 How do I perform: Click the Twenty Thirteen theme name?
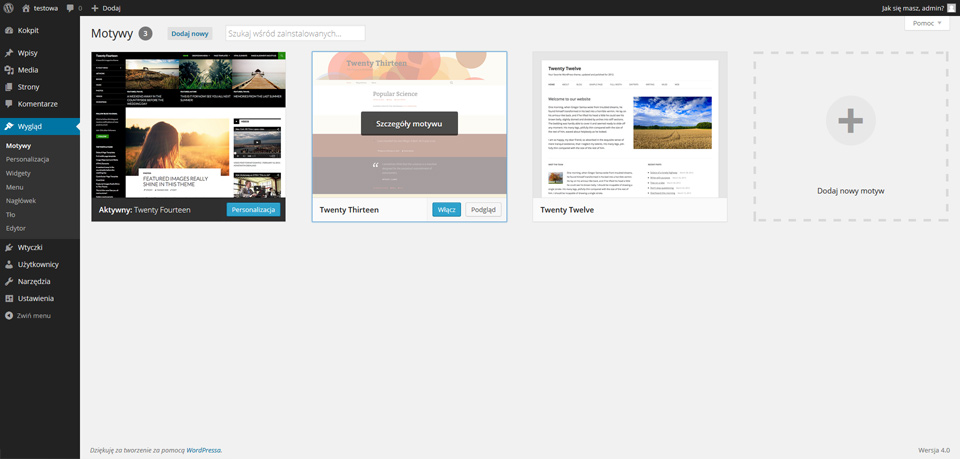(x=349, y=210)
